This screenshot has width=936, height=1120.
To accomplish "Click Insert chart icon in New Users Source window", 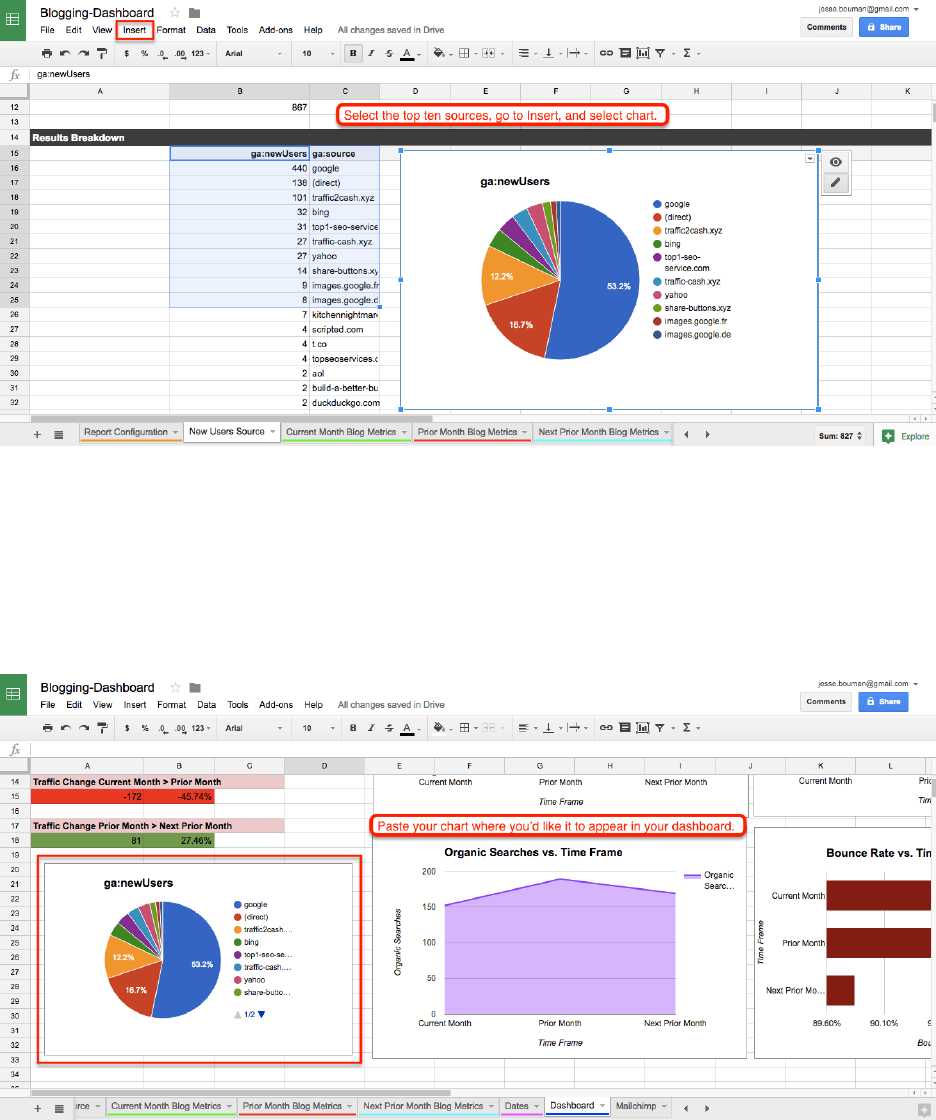I will [x=643, y=54].
